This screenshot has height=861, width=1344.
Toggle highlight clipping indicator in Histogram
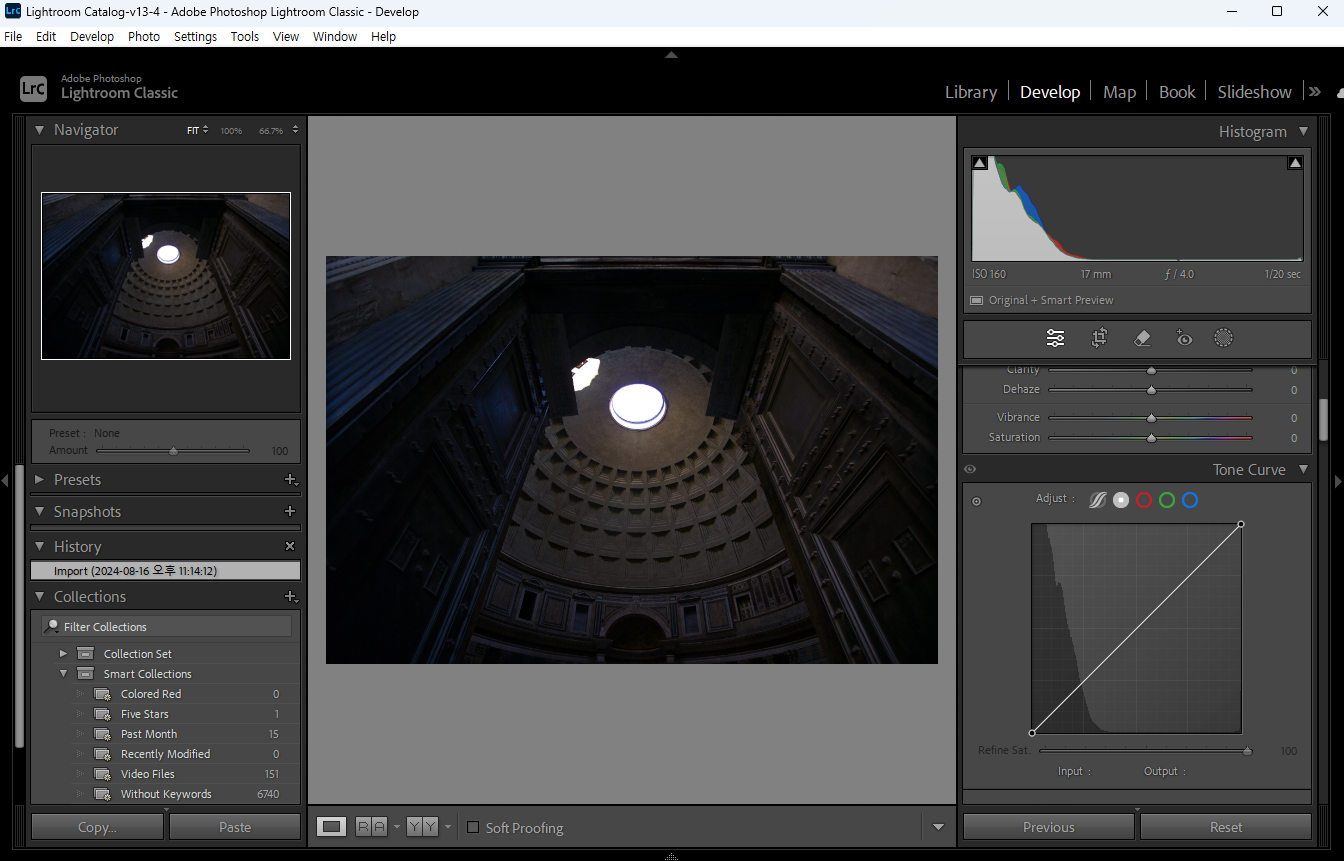(x=1295, y=162)
